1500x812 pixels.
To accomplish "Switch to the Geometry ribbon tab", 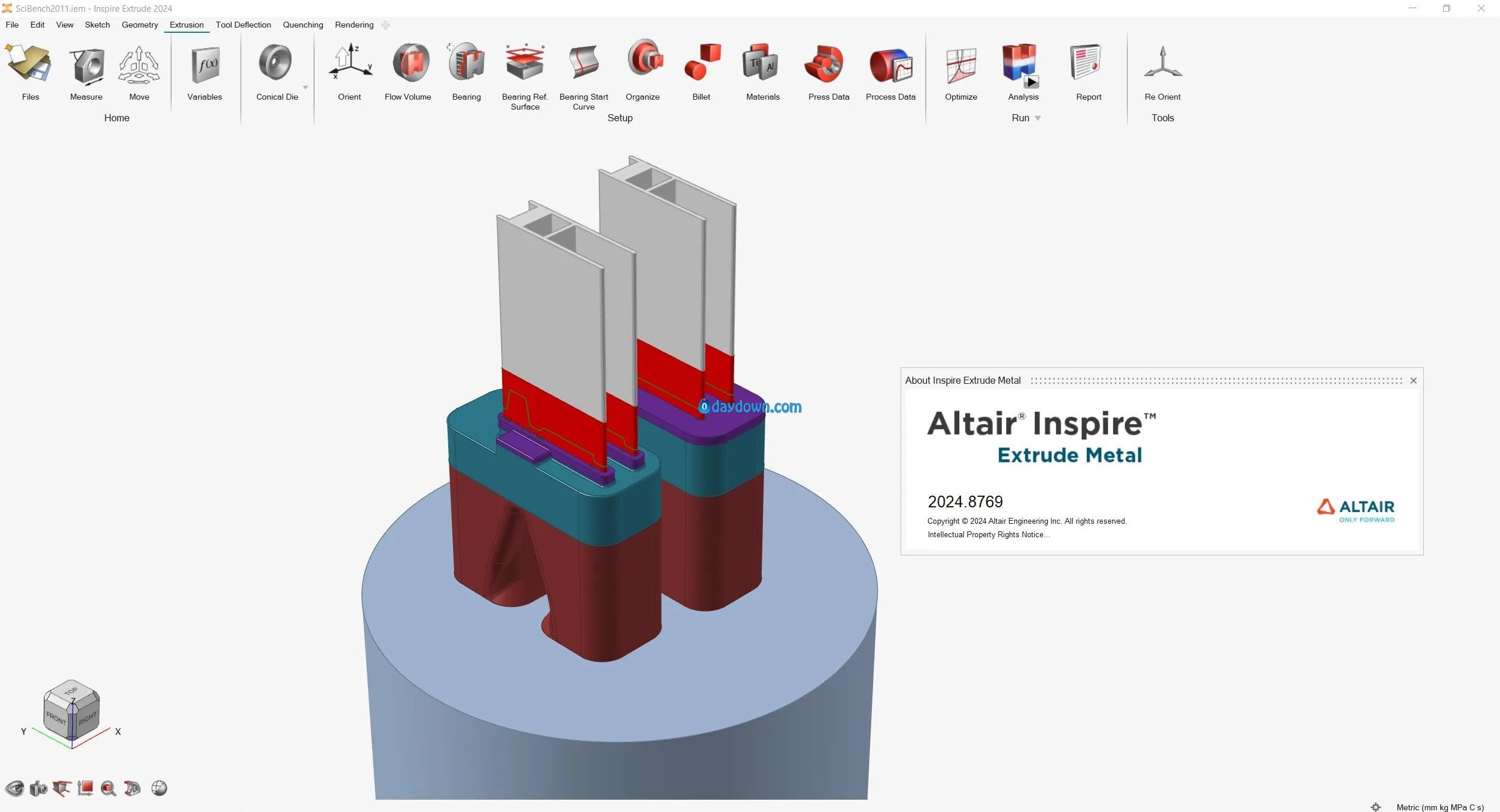I will click(x=140, y=25).
